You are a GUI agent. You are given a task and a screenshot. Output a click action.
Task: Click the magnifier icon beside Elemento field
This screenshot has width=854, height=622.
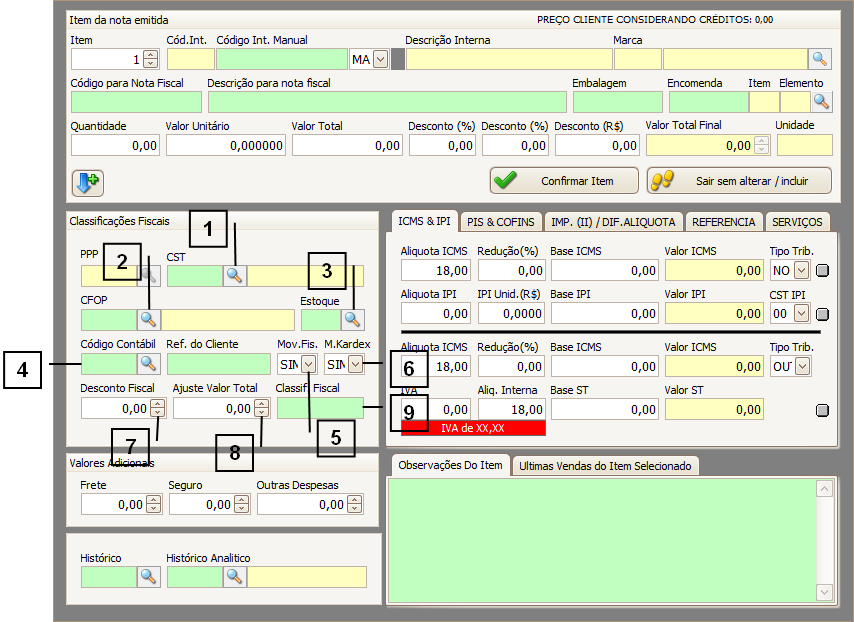click(821, 101)
